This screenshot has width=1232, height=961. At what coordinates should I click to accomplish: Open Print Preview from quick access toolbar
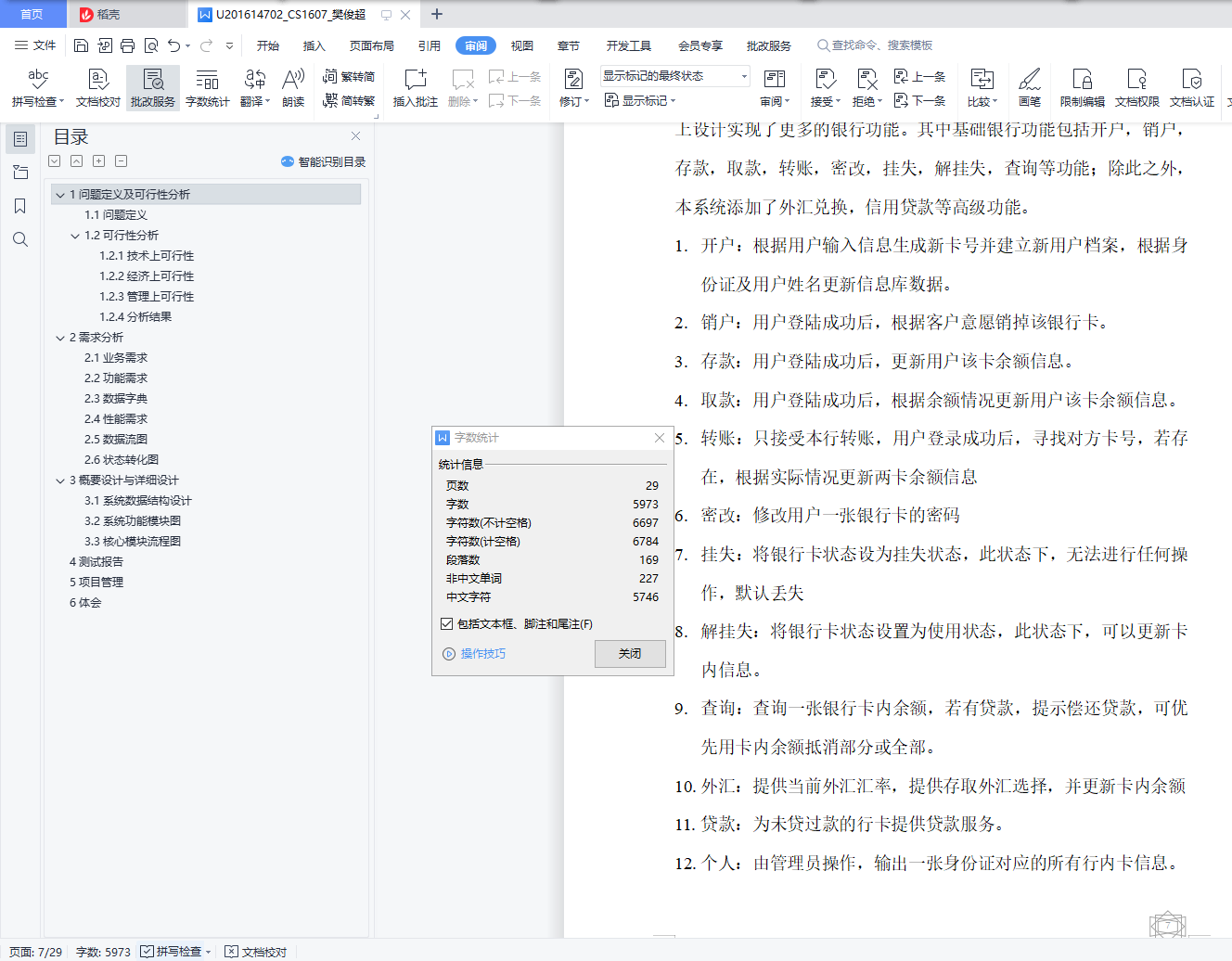[x=150, y=45]
